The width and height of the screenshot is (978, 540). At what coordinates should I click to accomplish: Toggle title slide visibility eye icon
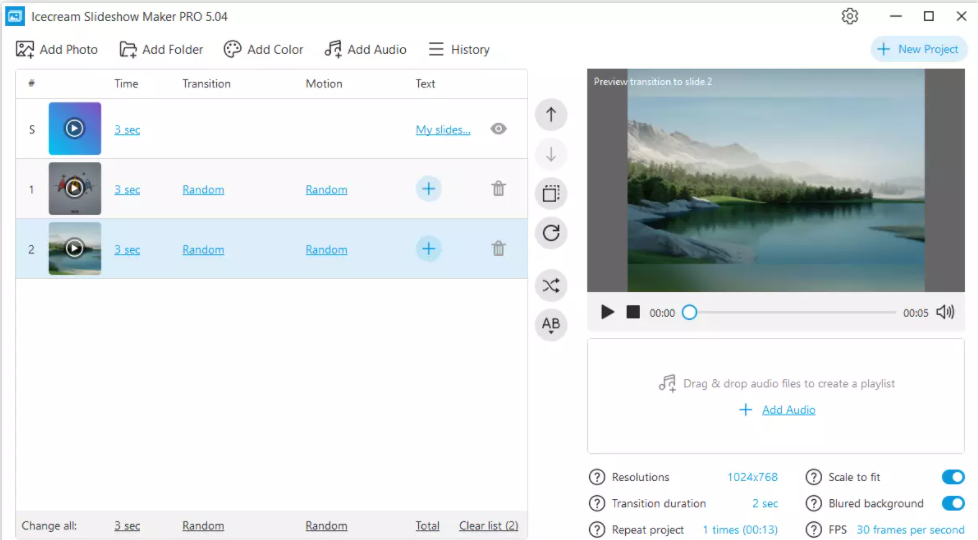click(498, 129)
